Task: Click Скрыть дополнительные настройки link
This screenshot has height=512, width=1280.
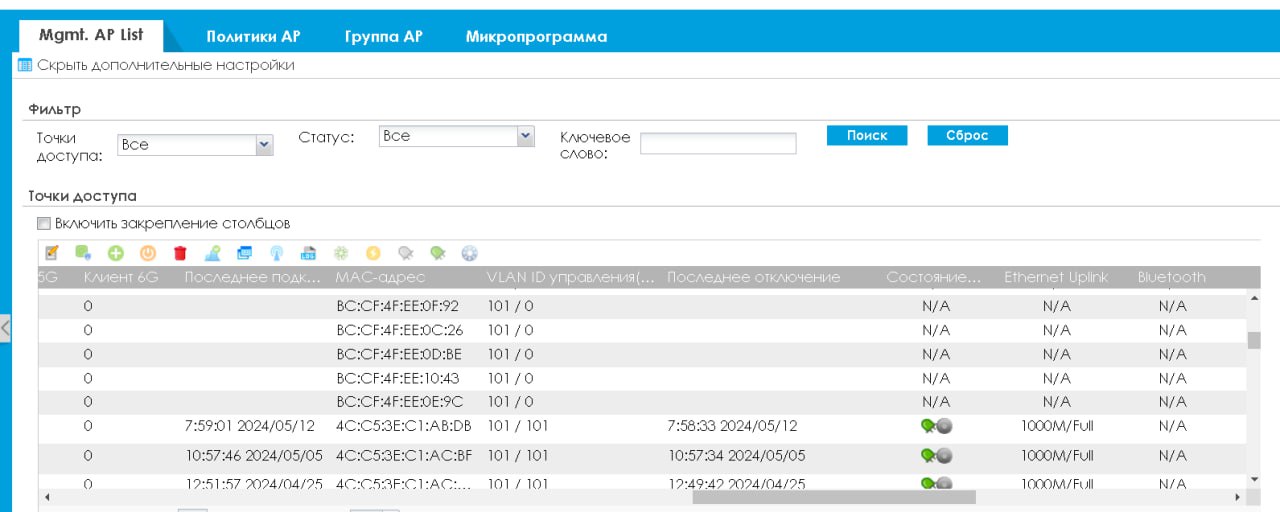Action: tap(166, 65)
